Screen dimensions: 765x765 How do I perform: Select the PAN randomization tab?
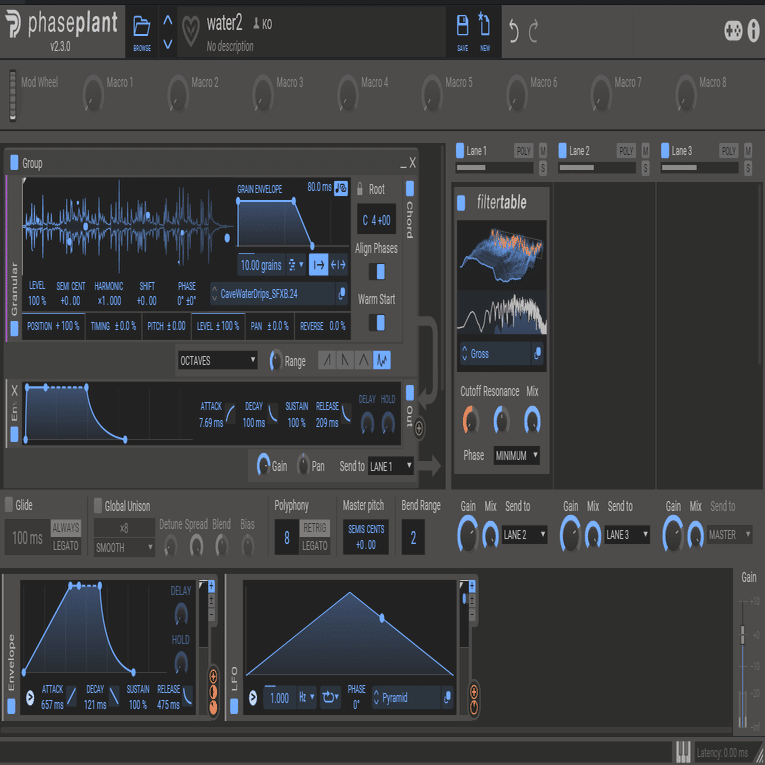point(270,326)
